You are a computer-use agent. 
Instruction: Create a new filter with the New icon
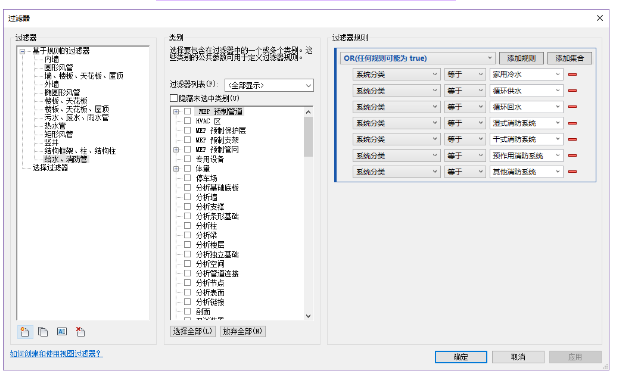[x=25, y=332]
